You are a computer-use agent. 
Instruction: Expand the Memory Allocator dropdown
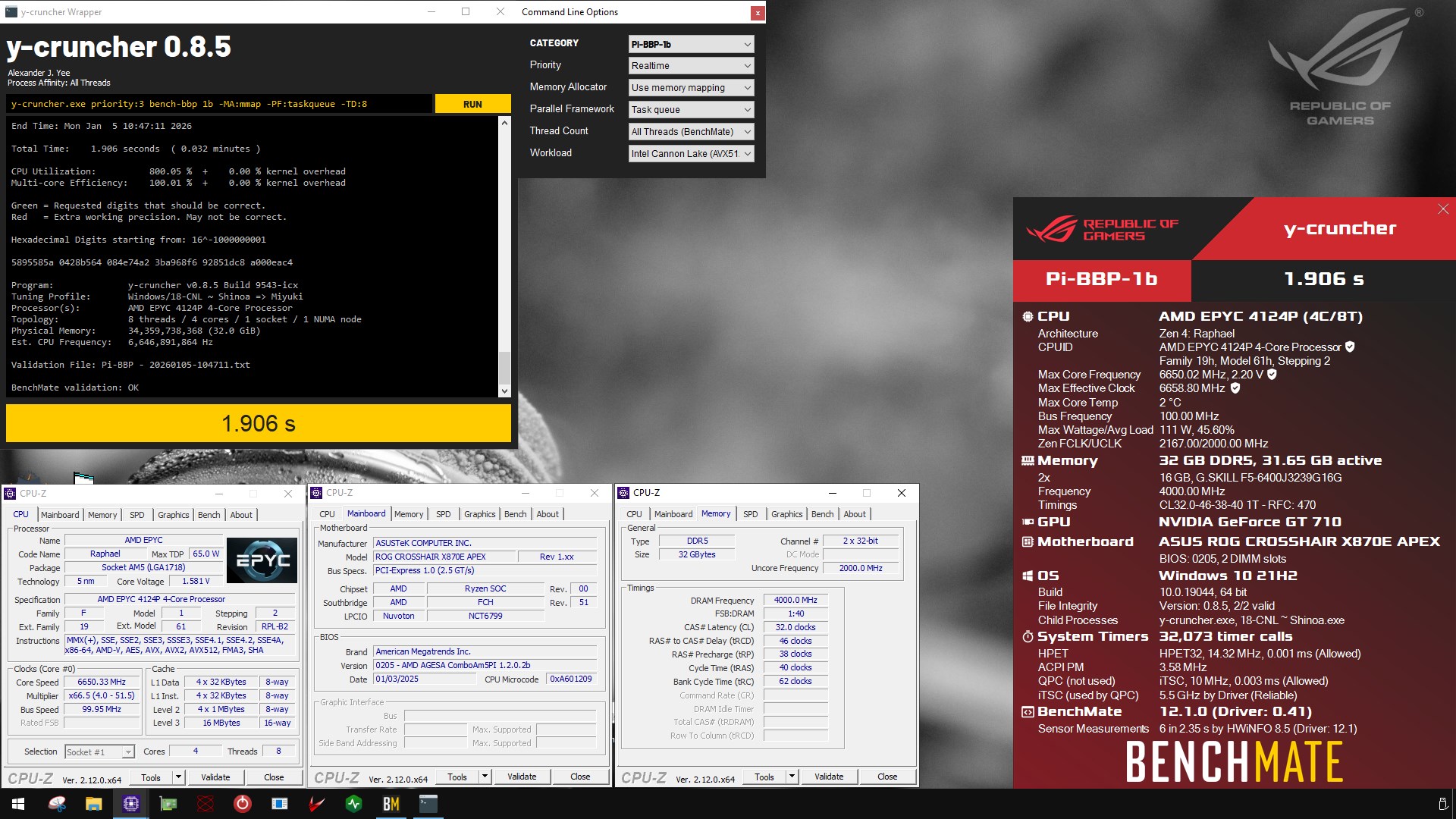(691, 88)
